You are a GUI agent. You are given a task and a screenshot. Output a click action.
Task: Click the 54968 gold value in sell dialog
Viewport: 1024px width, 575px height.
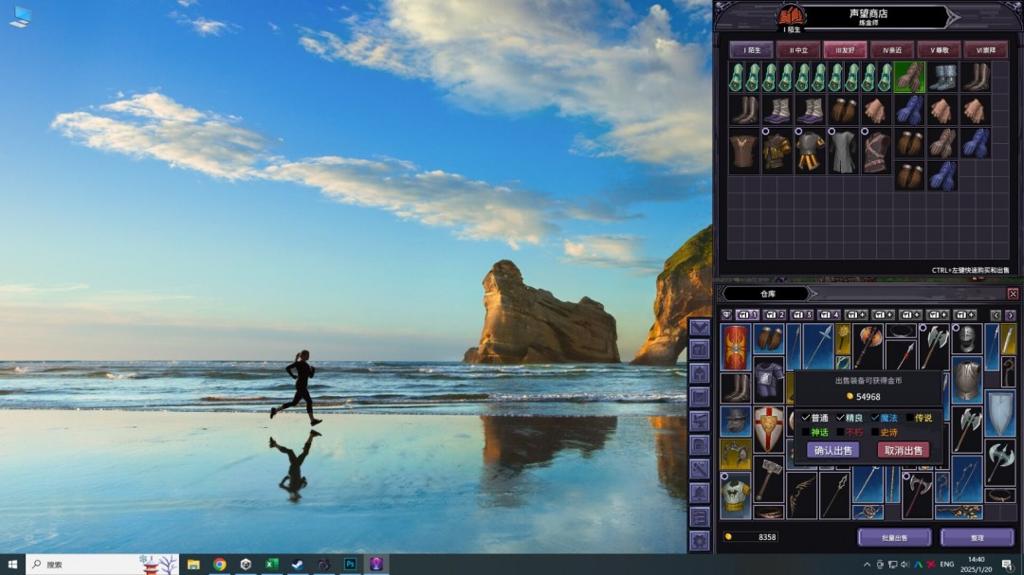point(868,397)
